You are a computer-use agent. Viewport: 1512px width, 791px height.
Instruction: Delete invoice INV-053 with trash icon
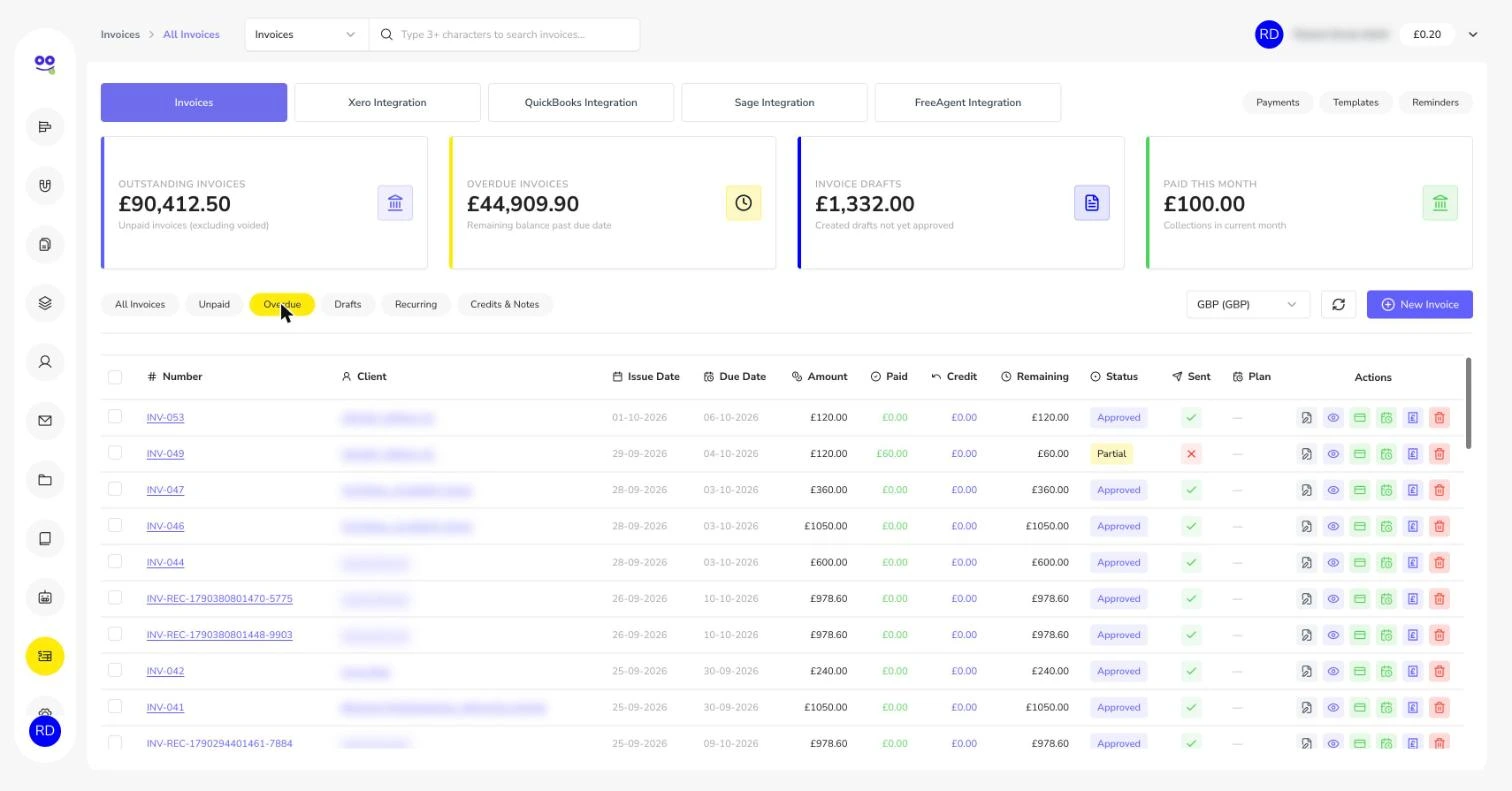[1439, 418]
